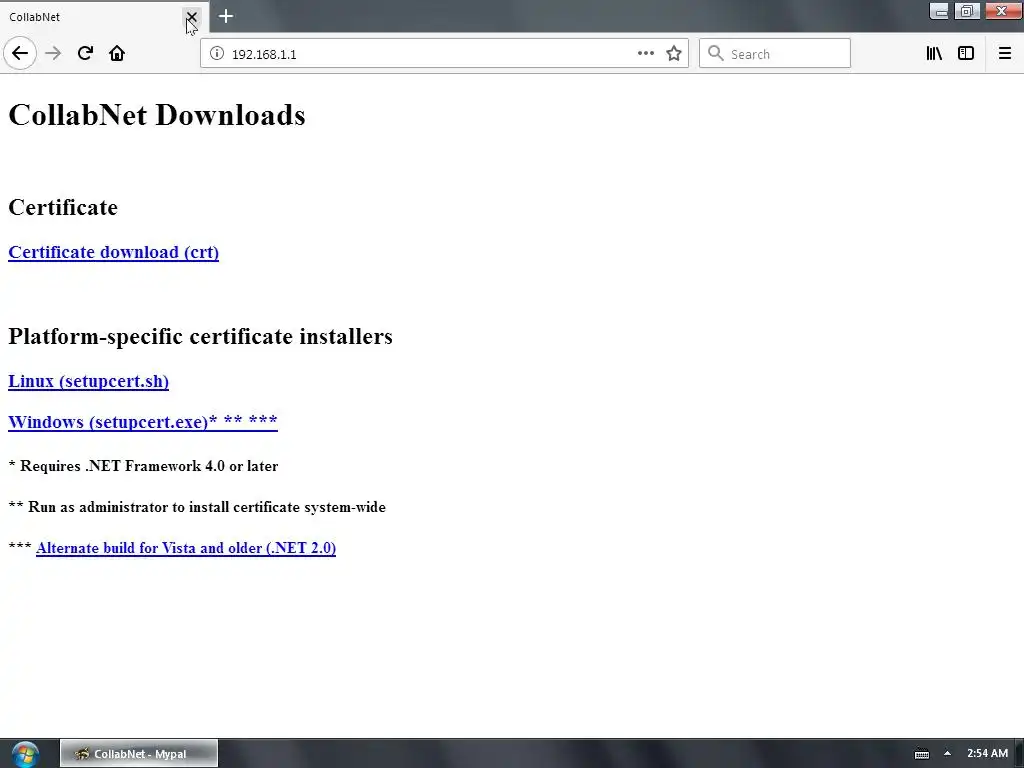The width and height of the screenshot is (1024, 768).
Task: Reload the current page
Action: (85, 54)
